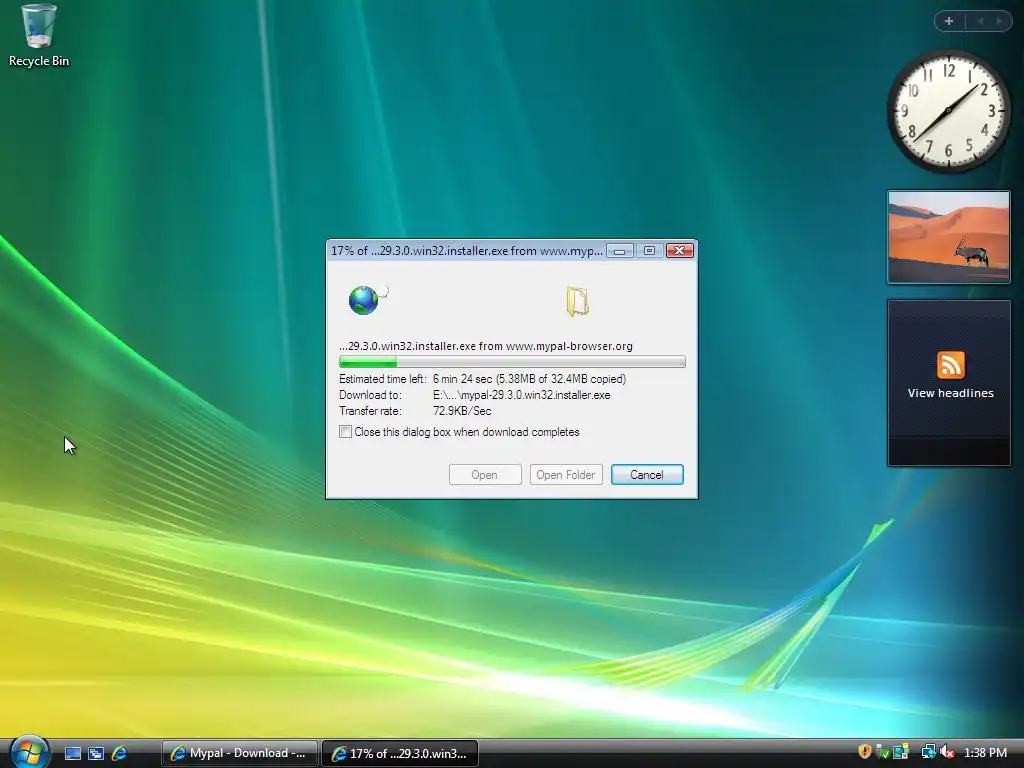Click the desert slideshow gadget picture
The image size is (1024, 768).
click(948, 237)
